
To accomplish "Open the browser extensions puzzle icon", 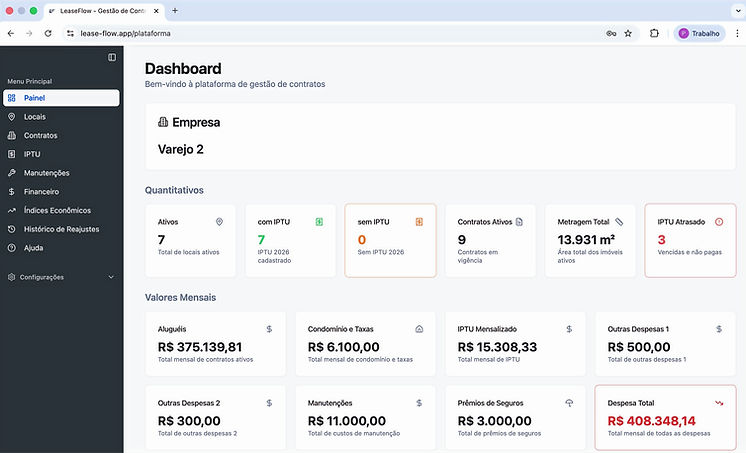I will (654, 33).
